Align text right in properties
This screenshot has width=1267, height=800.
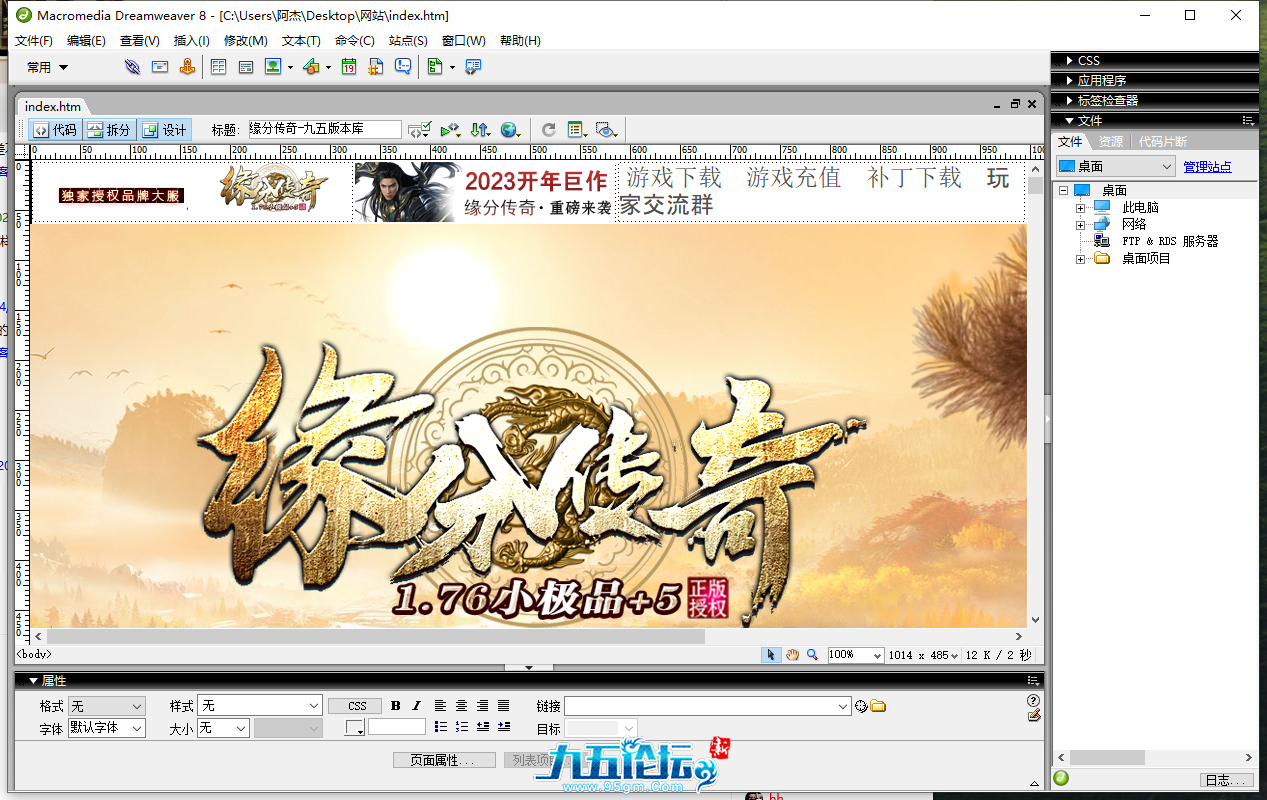point(482,706)
